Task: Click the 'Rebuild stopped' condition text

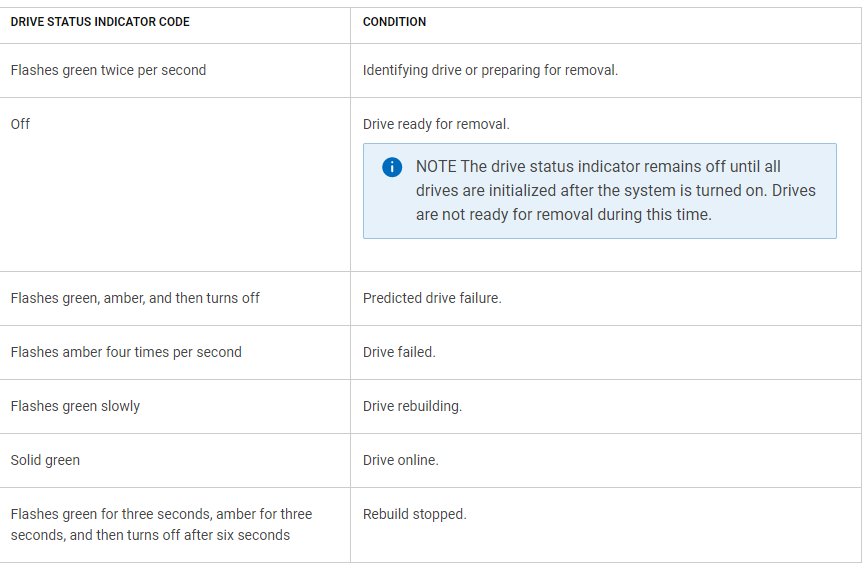Action: point(414,514)
